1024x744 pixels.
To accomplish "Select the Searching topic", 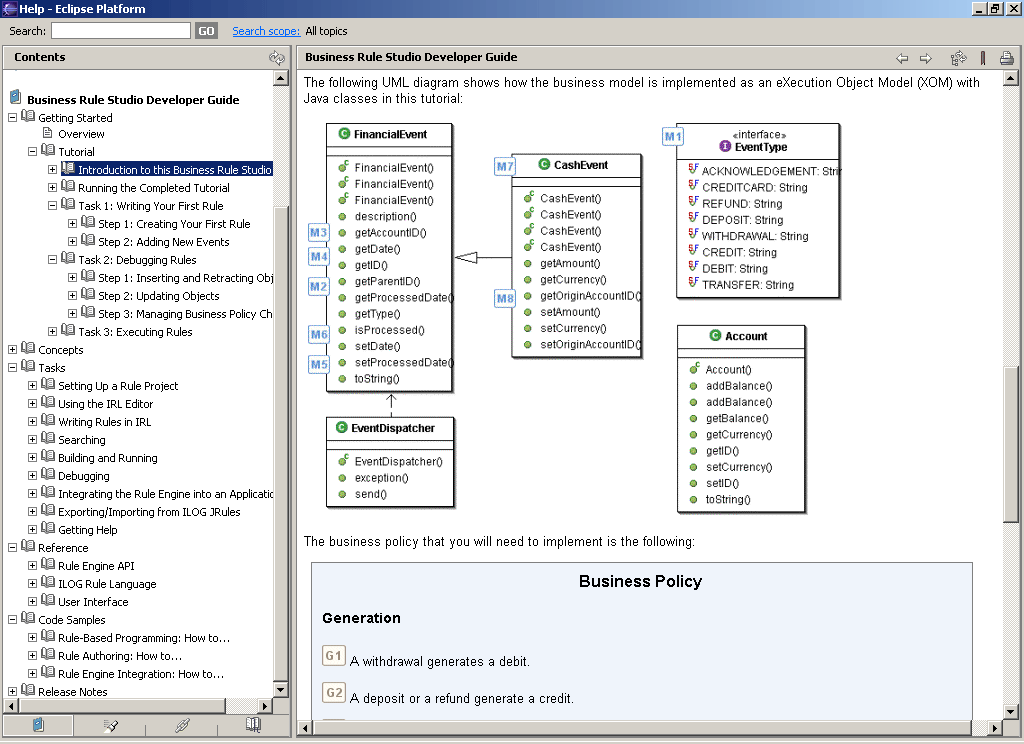I will click(x=82, y=440).
